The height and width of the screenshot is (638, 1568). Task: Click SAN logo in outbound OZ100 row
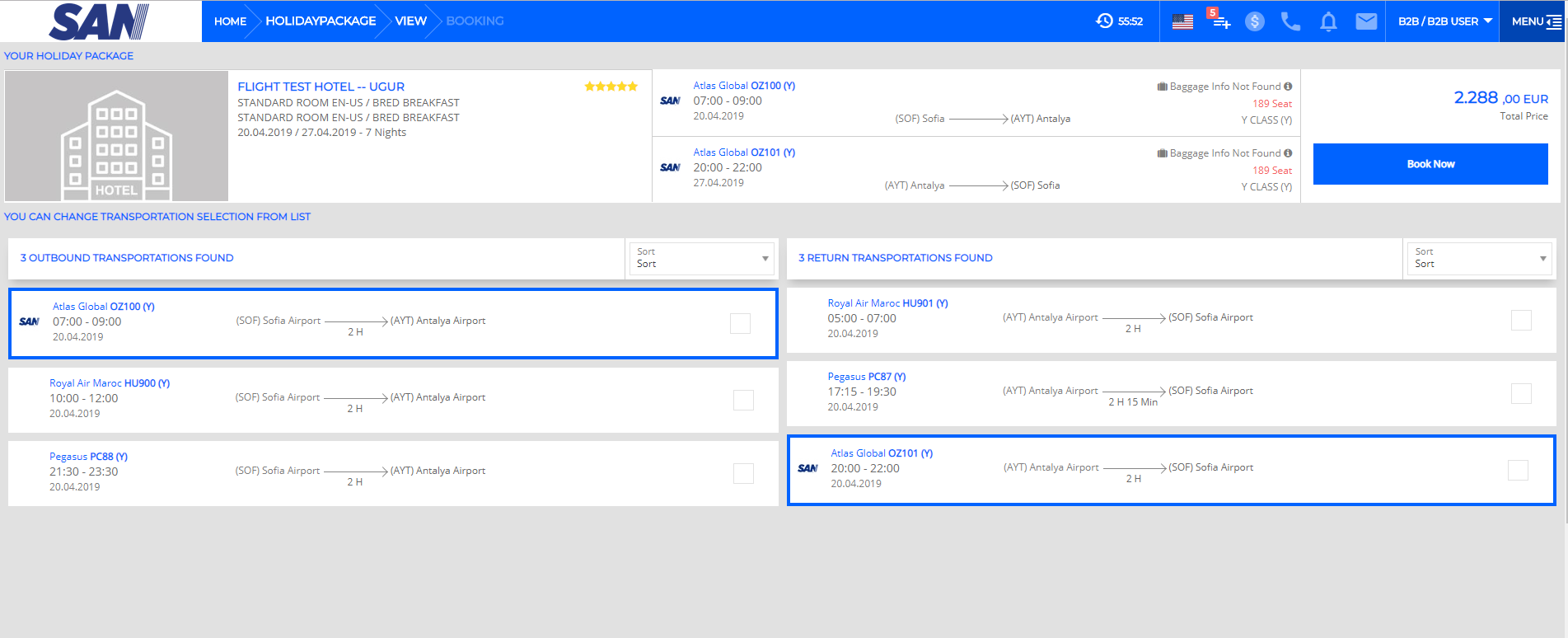(x=29, y=321)
